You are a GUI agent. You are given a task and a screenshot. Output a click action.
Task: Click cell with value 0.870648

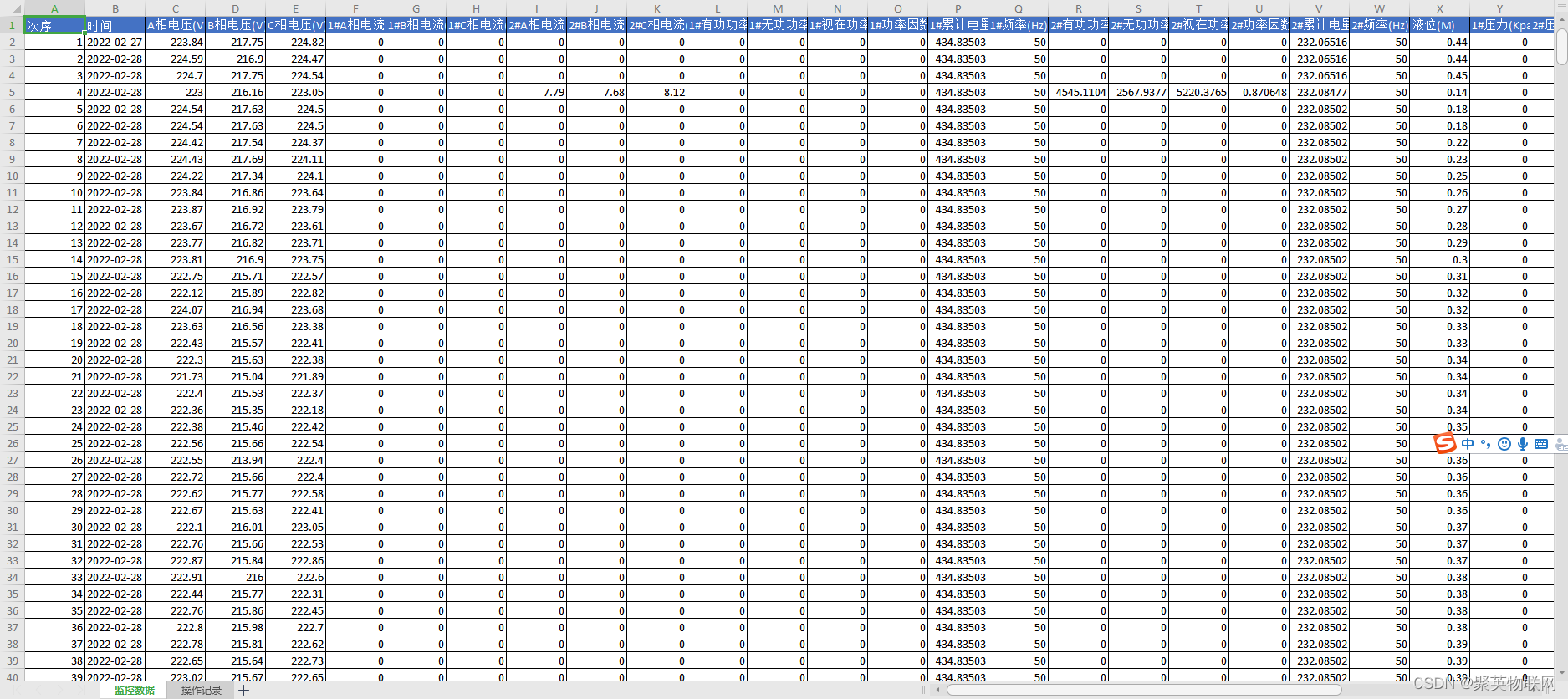click(x=1259, y=92)
